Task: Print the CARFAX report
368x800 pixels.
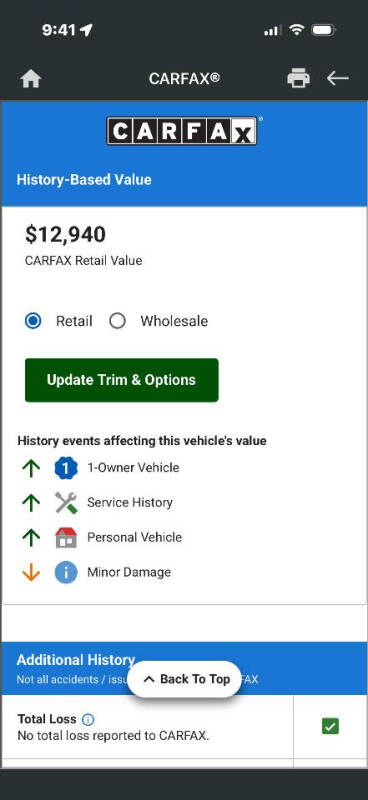Action: click(x=299, y=78)
